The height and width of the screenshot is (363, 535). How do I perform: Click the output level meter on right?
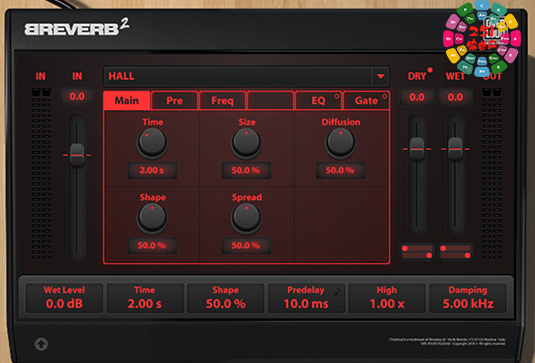point(492,173)
